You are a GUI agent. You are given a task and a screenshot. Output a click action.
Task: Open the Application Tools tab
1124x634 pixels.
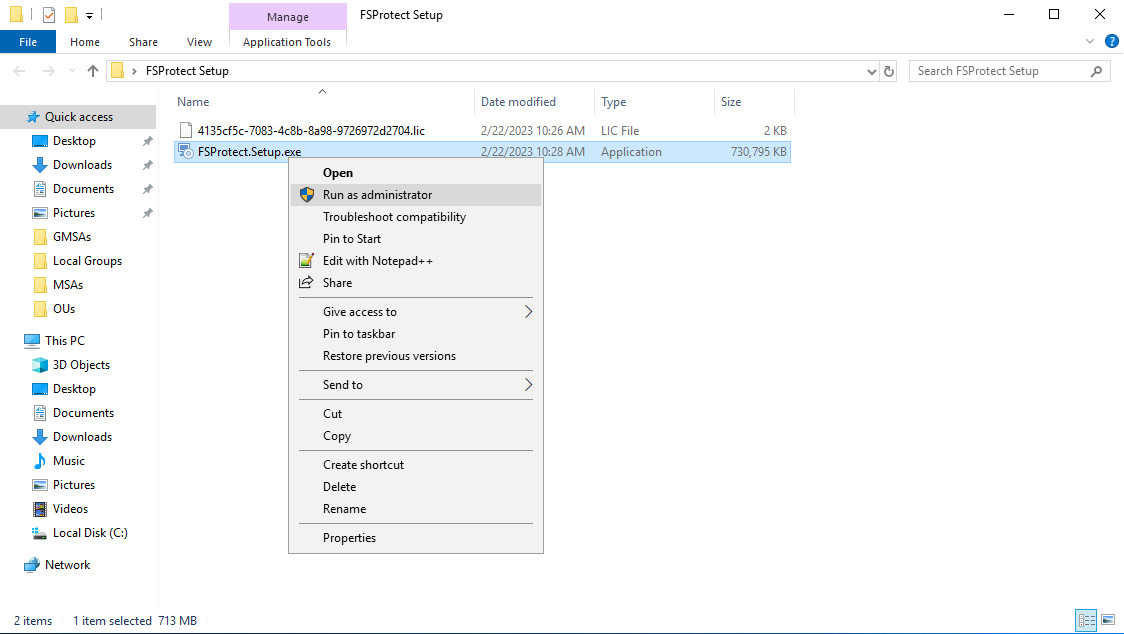pos(286,42)
